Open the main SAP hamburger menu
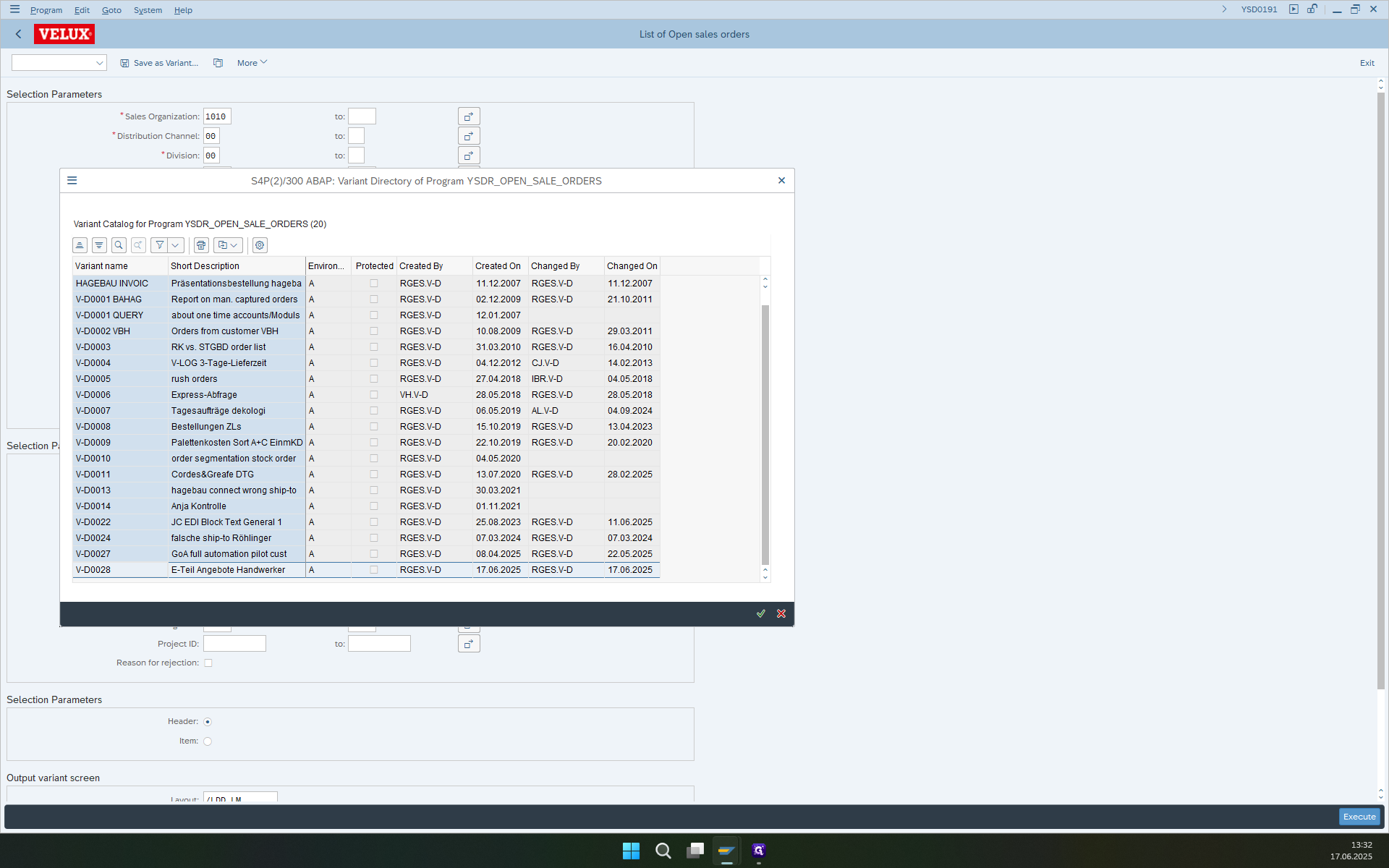 point(14,9)
